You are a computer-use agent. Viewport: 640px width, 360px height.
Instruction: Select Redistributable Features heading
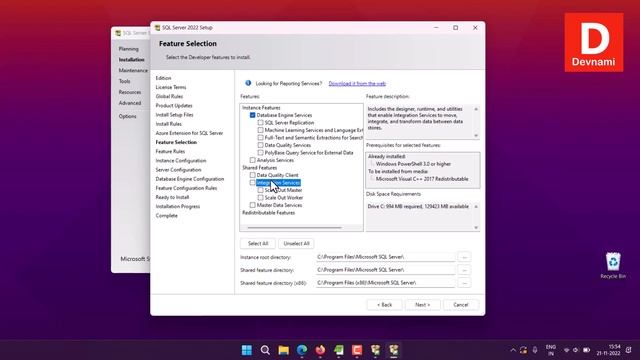pyautogui.click(x=269, y=213)
